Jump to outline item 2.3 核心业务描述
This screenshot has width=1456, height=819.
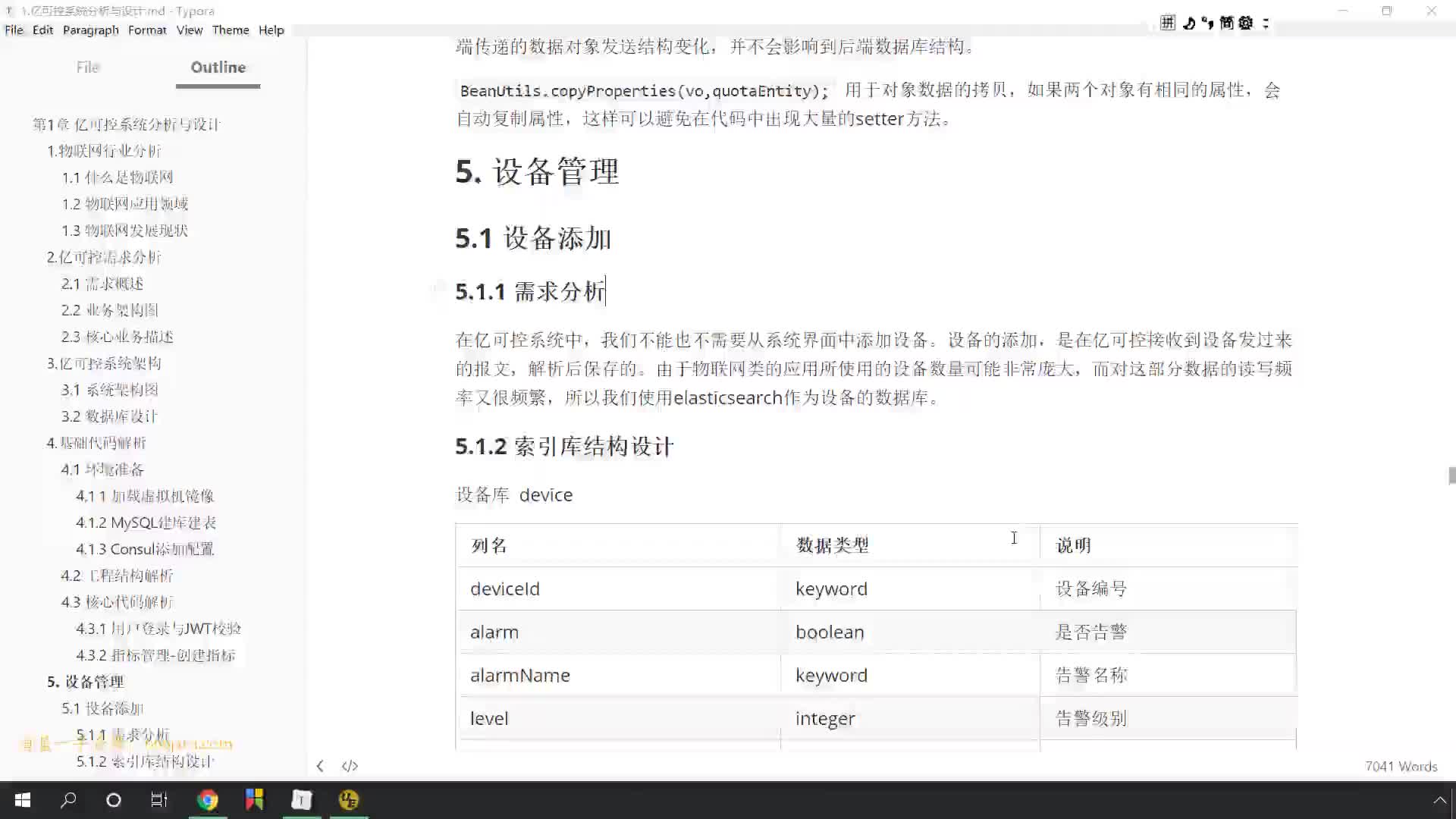click(x=118, y=337)
